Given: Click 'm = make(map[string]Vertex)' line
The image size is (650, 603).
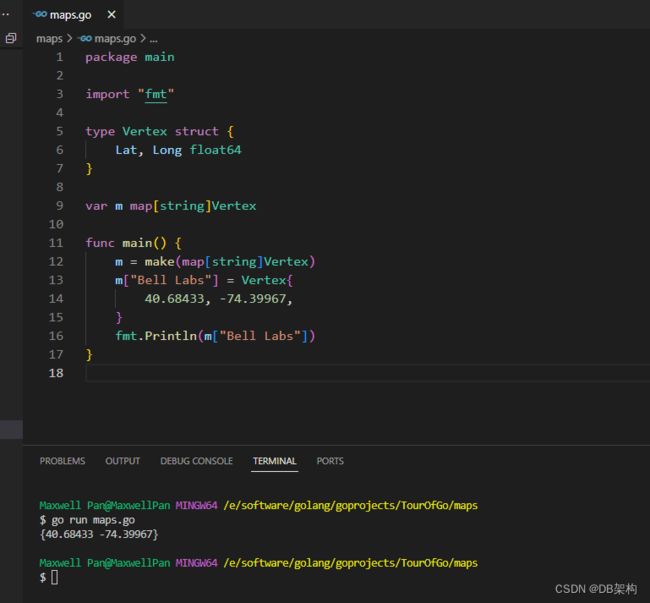Looking at the screenshot, I should click(215, 262).
